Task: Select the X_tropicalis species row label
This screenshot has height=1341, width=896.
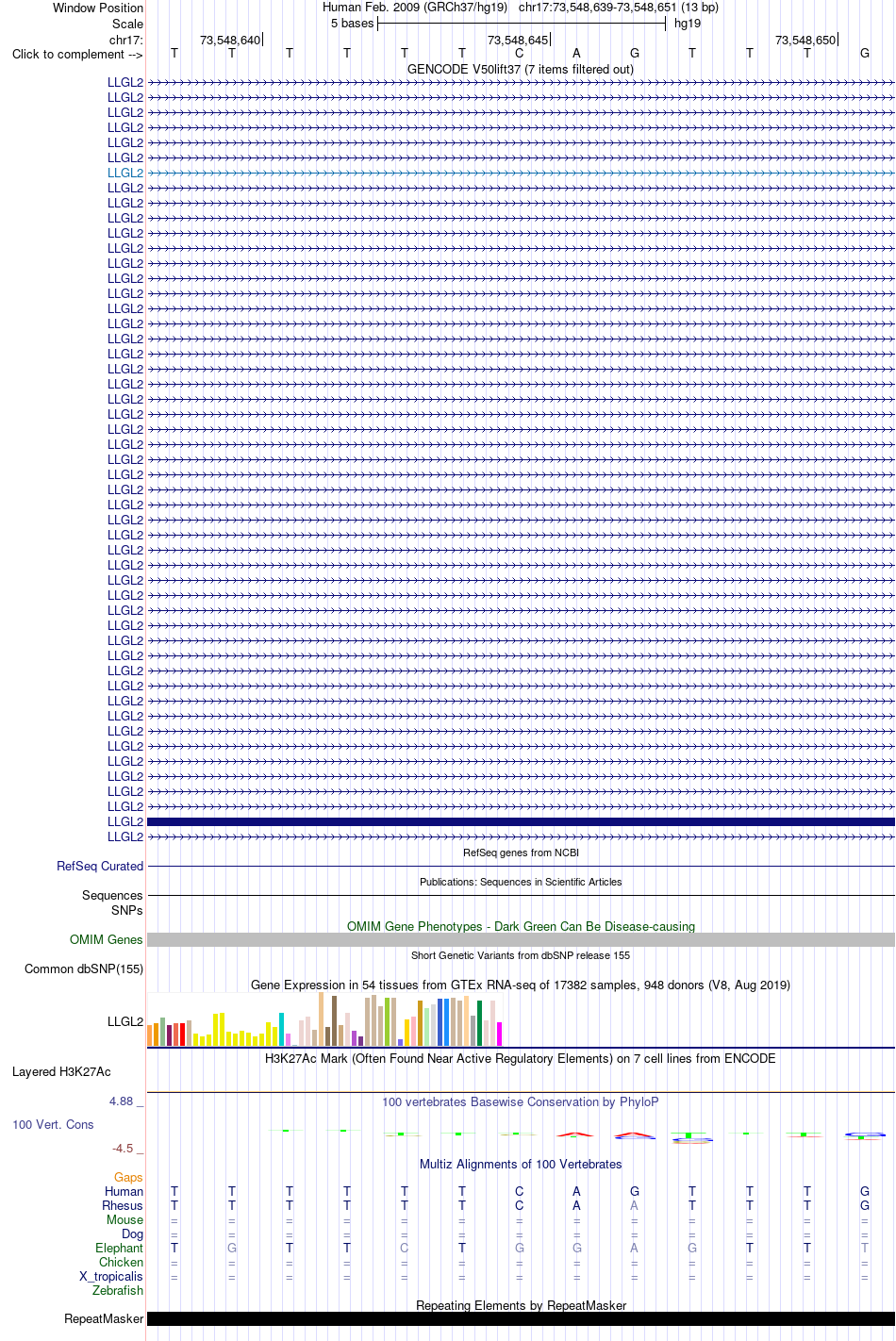Action: [111, 1276]
